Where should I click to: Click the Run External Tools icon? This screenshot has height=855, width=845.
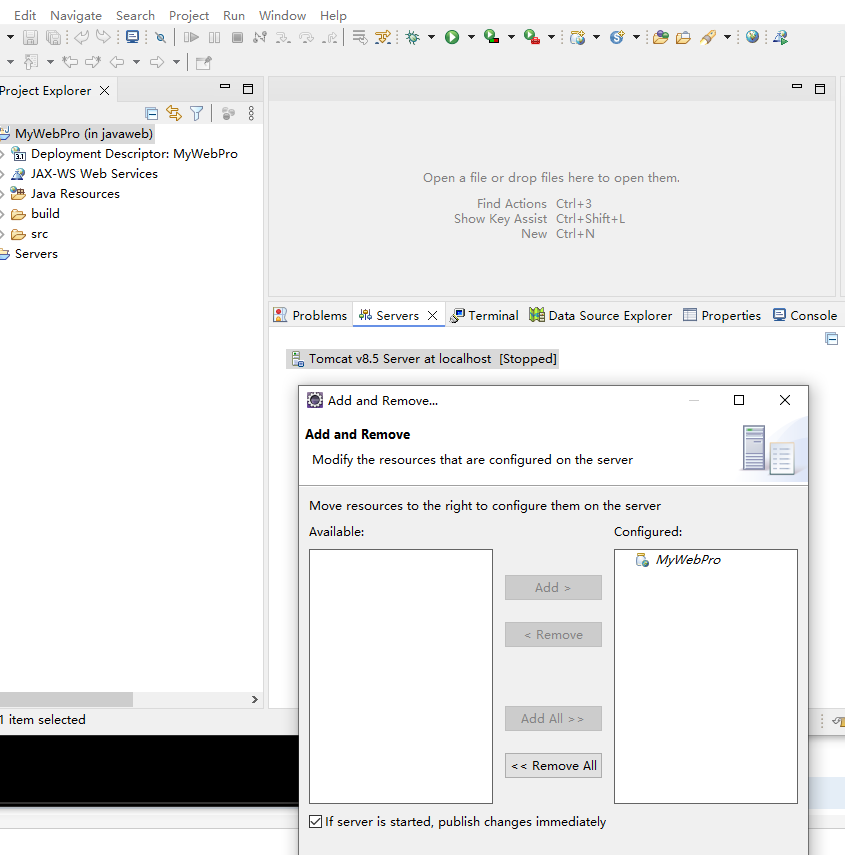532,37
